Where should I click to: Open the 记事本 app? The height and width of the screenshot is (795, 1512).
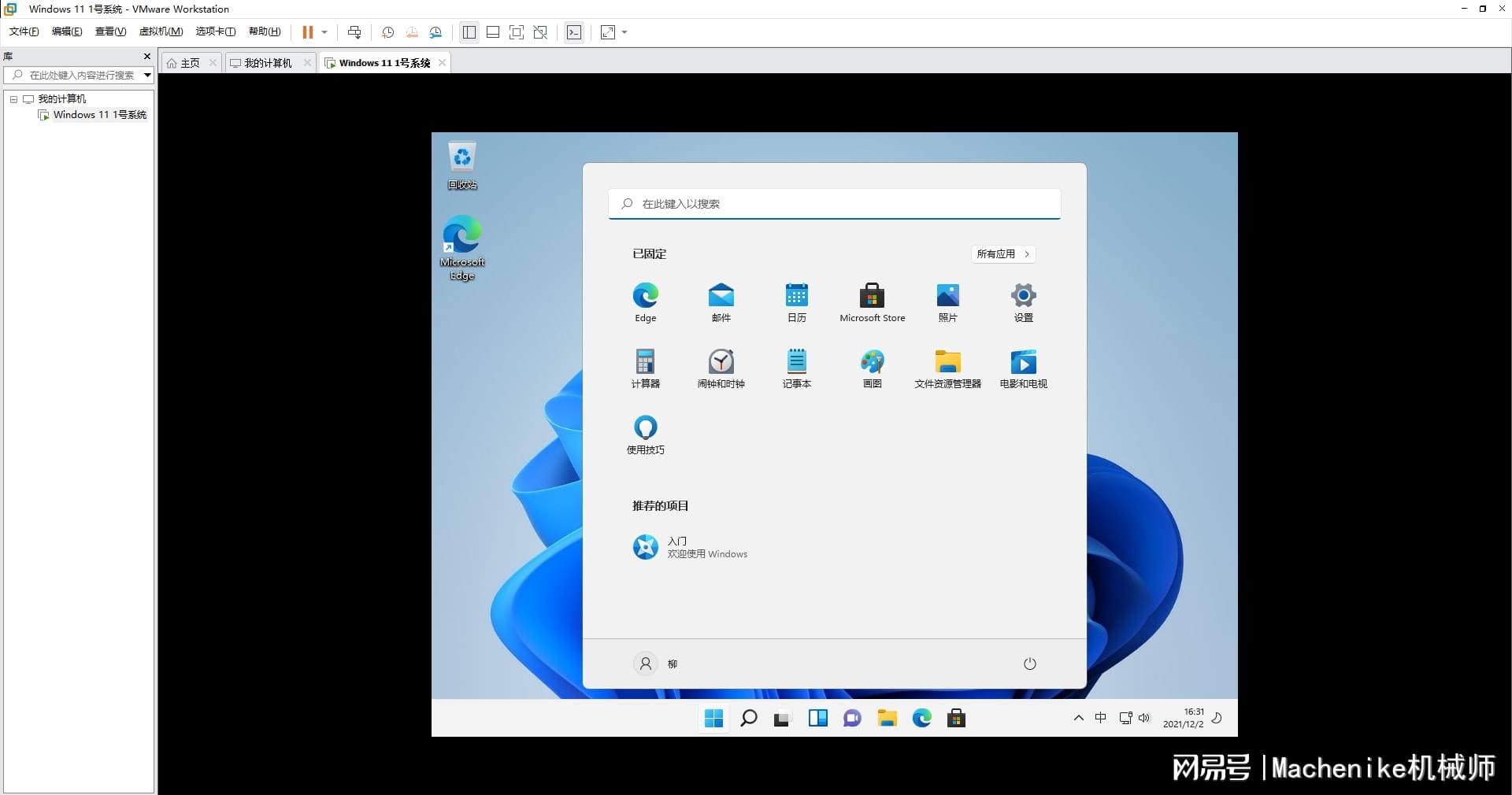[797, 368]
